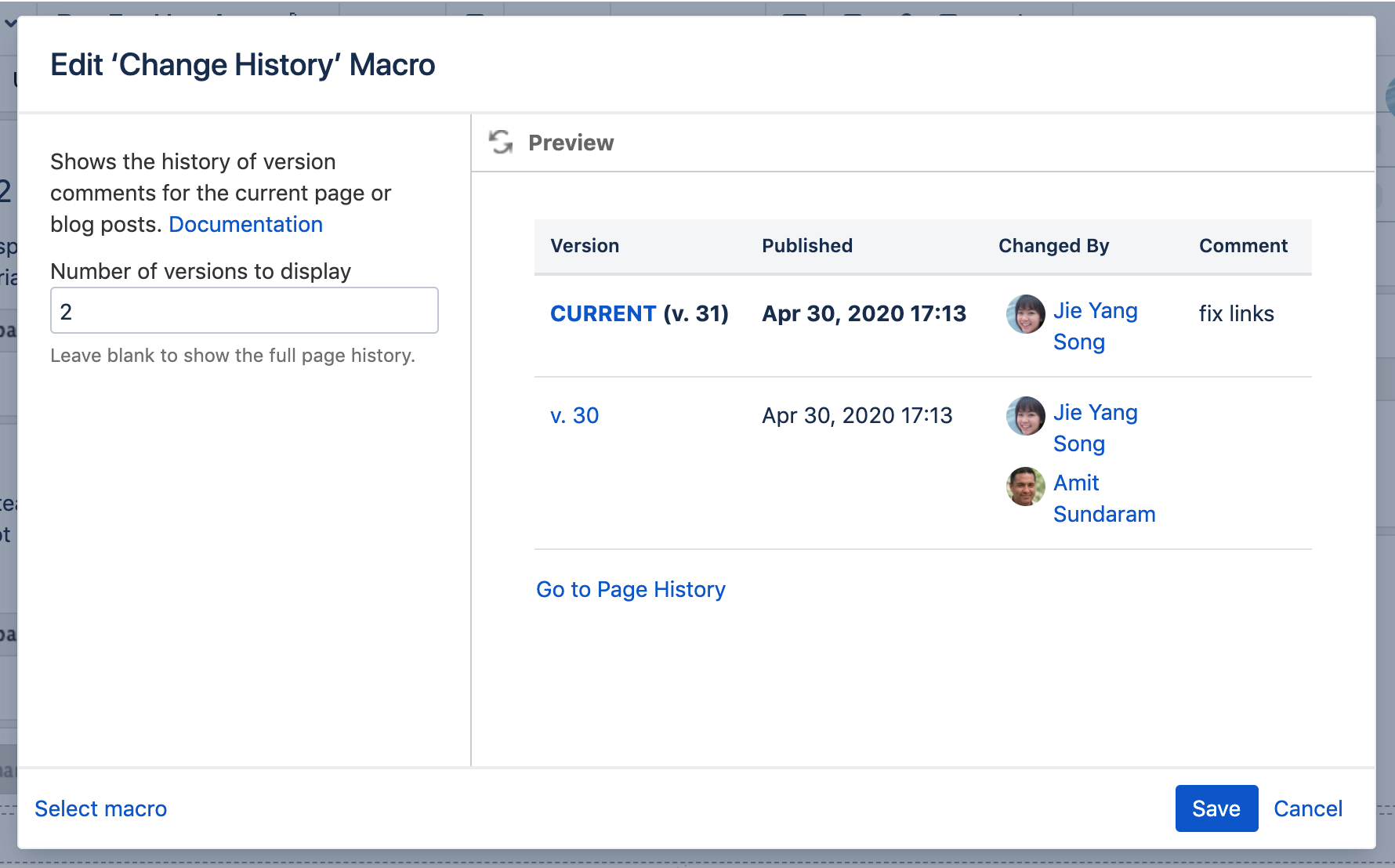The image size is (1395, 868).
Task: Open the CURRENT (v. 31) version link
Action: 603,314
